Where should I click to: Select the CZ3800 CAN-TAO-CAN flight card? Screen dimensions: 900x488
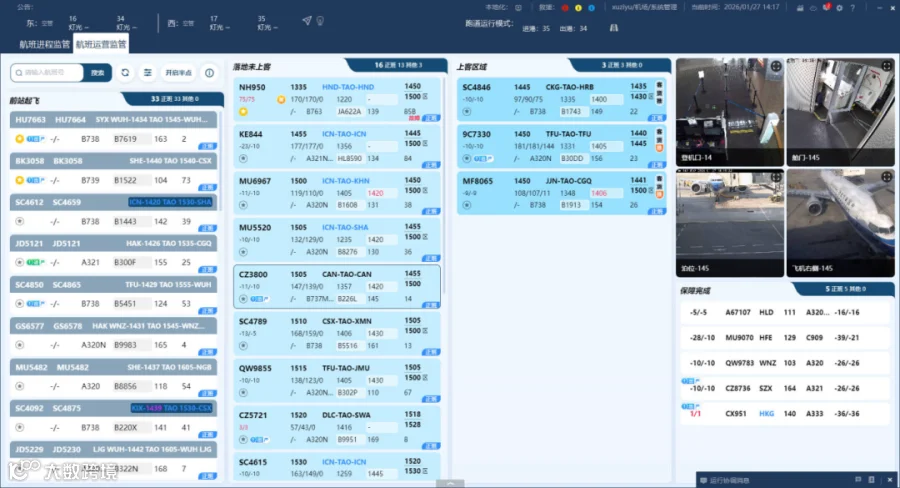[337, 286]
